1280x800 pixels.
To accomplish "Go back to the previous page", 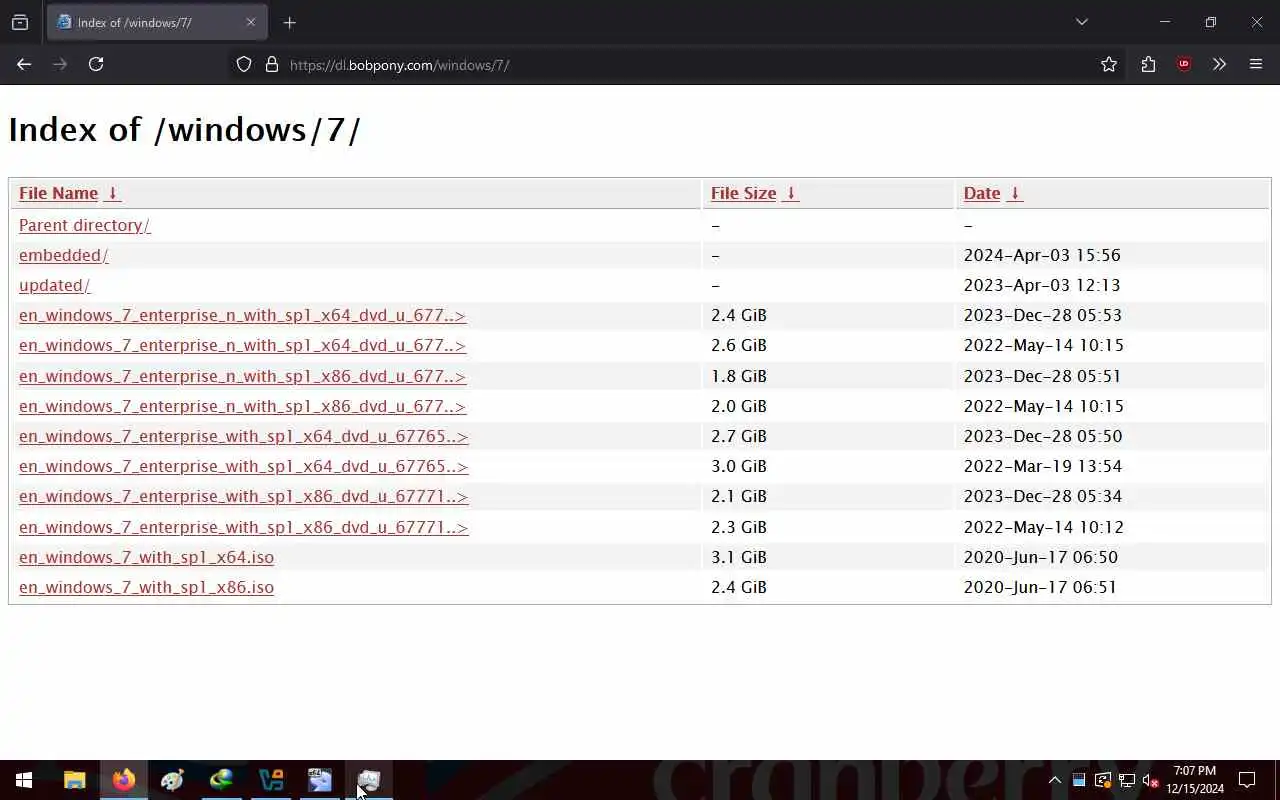I will pos(24,64).
